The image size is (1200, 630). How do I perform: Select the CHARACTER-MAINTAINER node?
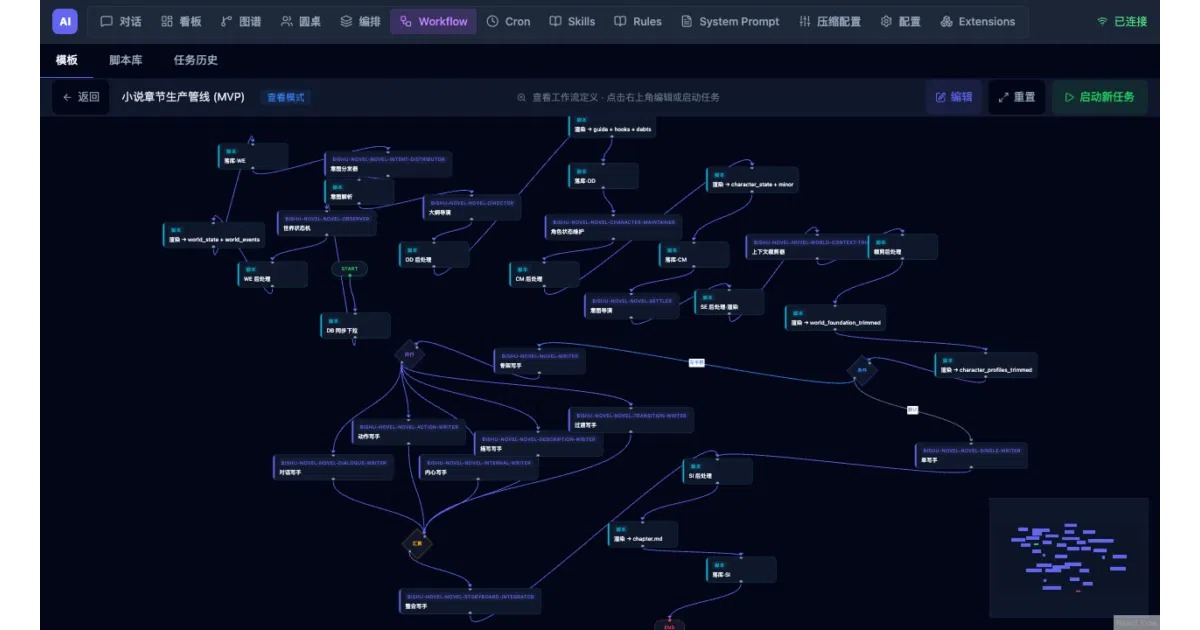(613, 227)
